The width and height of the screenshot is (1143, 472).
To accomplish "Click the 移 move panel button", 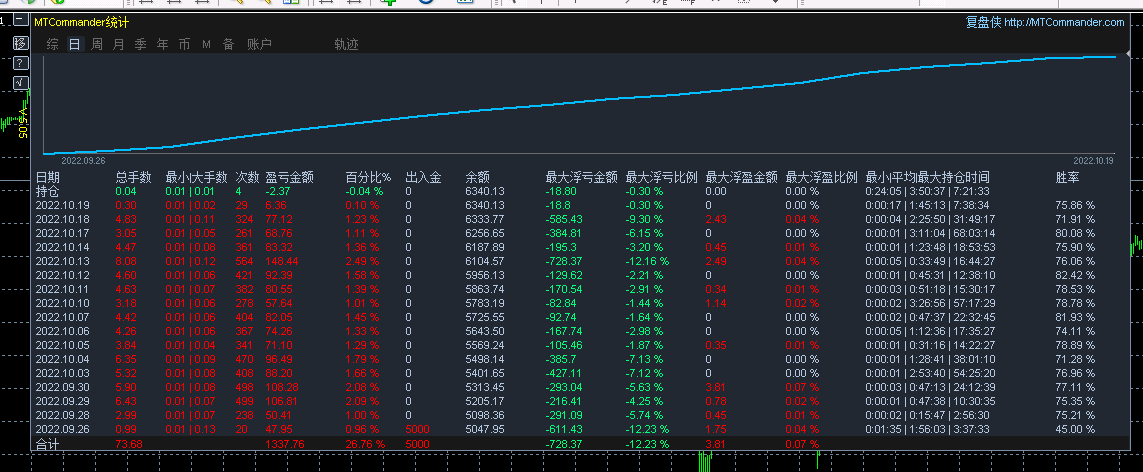I will click(21, 42).
